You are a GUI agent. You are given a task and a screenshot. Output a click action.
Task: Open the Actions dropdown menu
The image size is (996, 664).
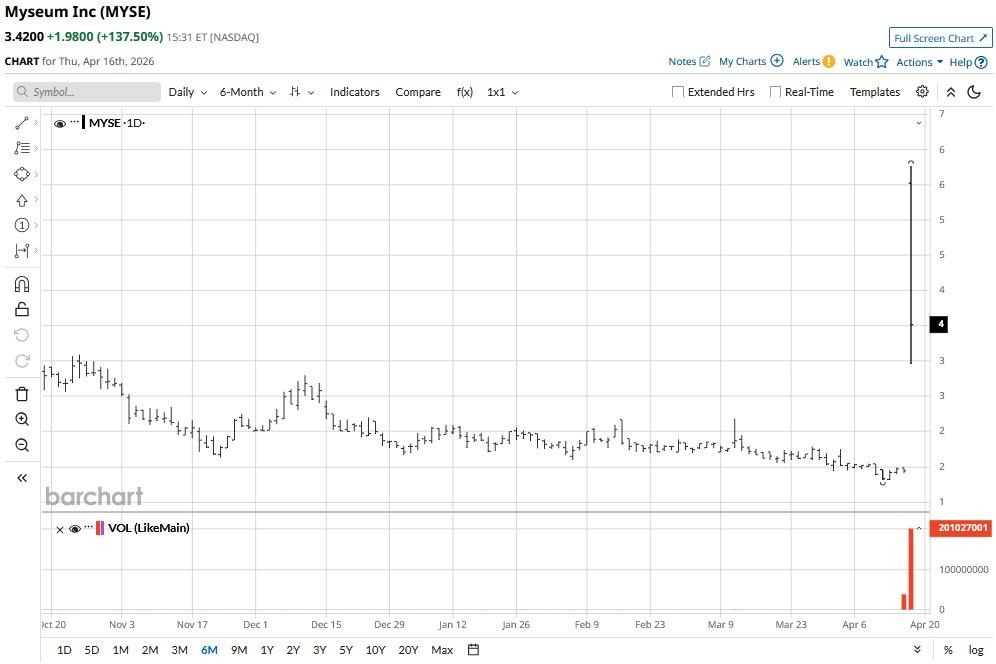point(919,62)
